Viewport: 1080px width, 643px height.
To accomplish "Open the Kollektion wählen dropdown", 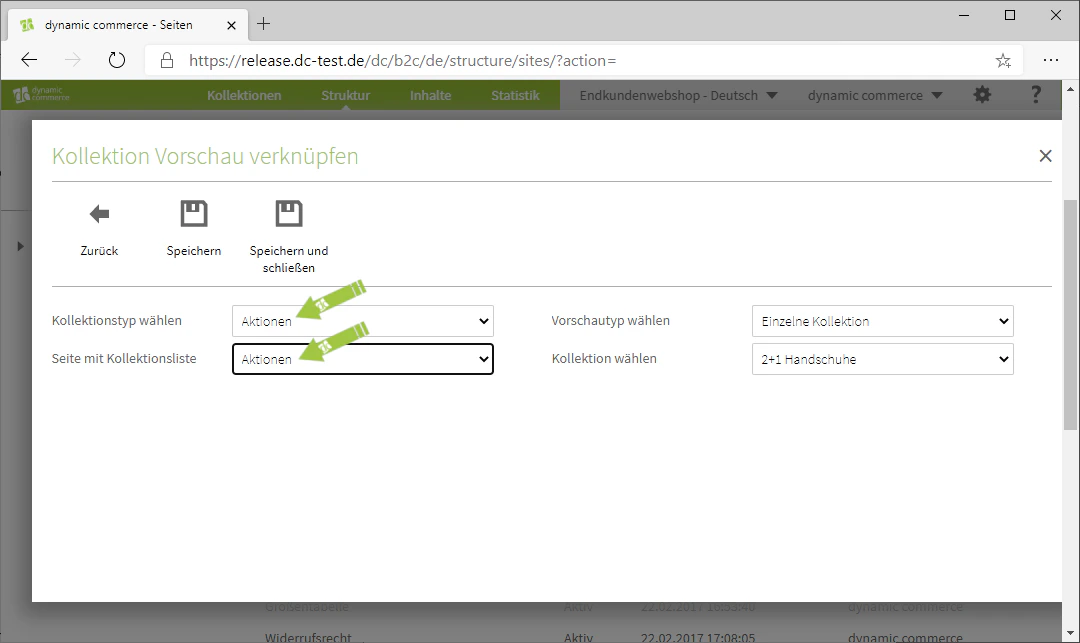I will [x=882, y=359].
